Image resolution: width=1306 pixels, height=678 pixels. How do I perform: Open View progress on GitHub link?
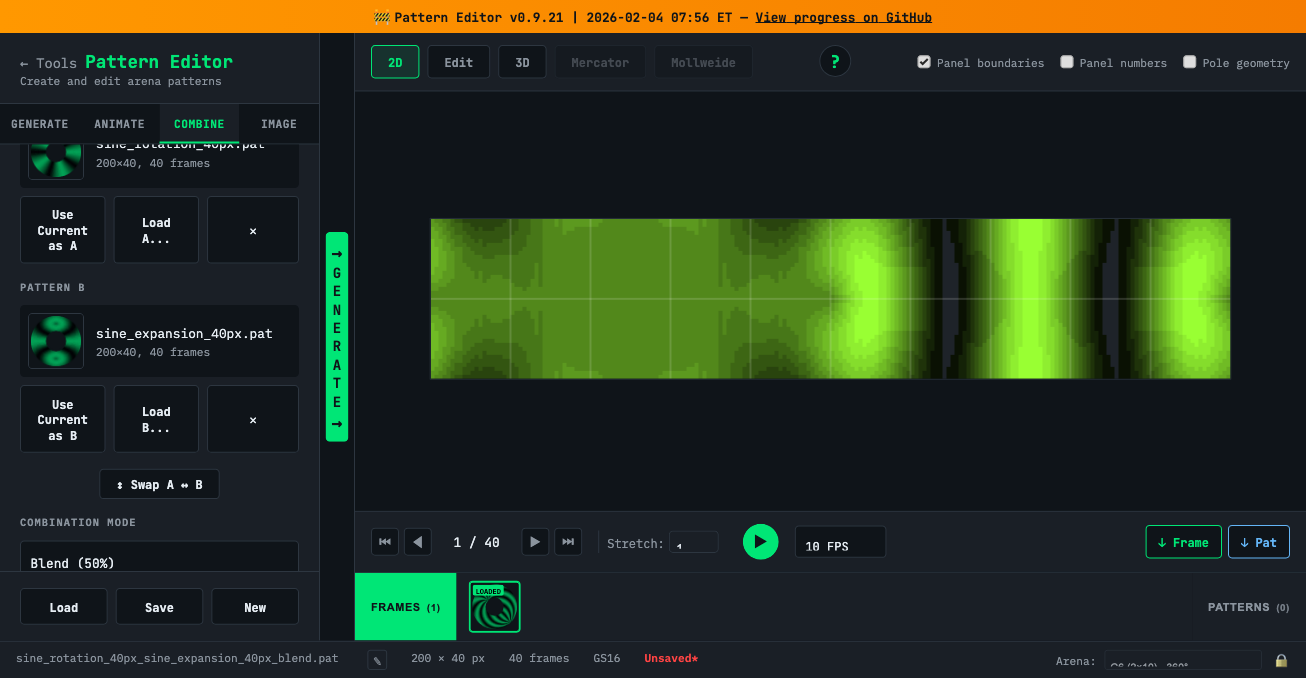click(x=843, y=17)
